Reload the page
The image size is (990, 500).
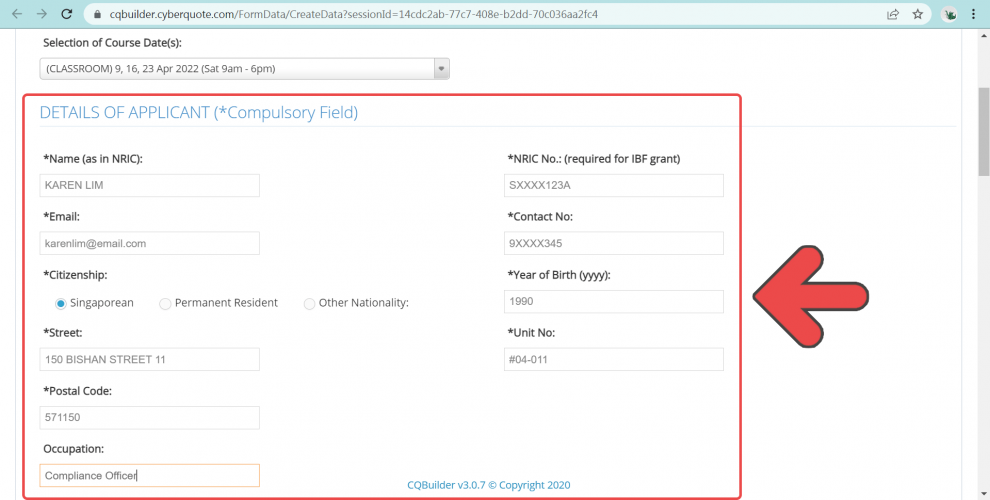pos(67,15)
